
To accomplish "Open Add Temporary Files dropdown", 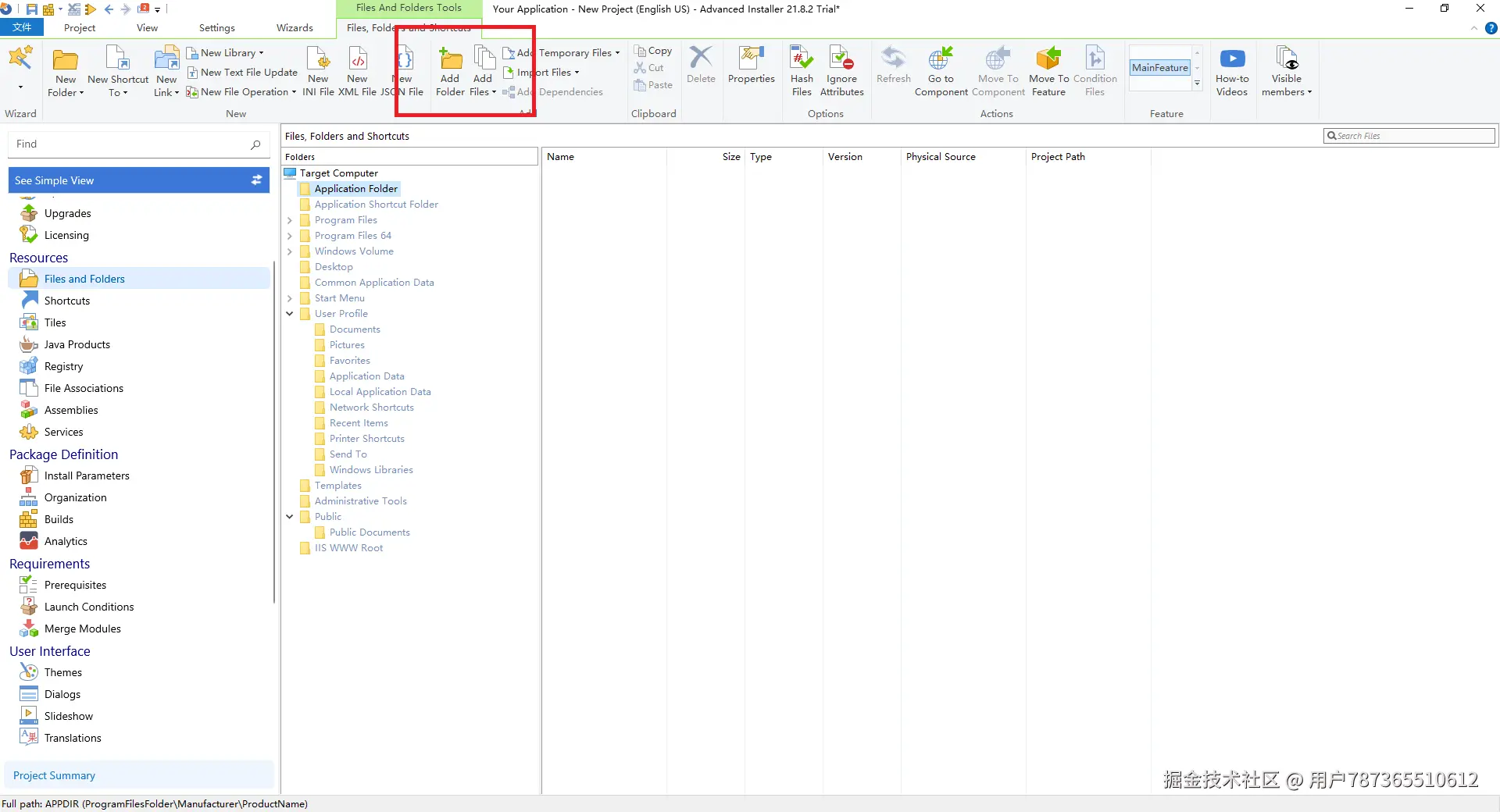I will [561, 52].
